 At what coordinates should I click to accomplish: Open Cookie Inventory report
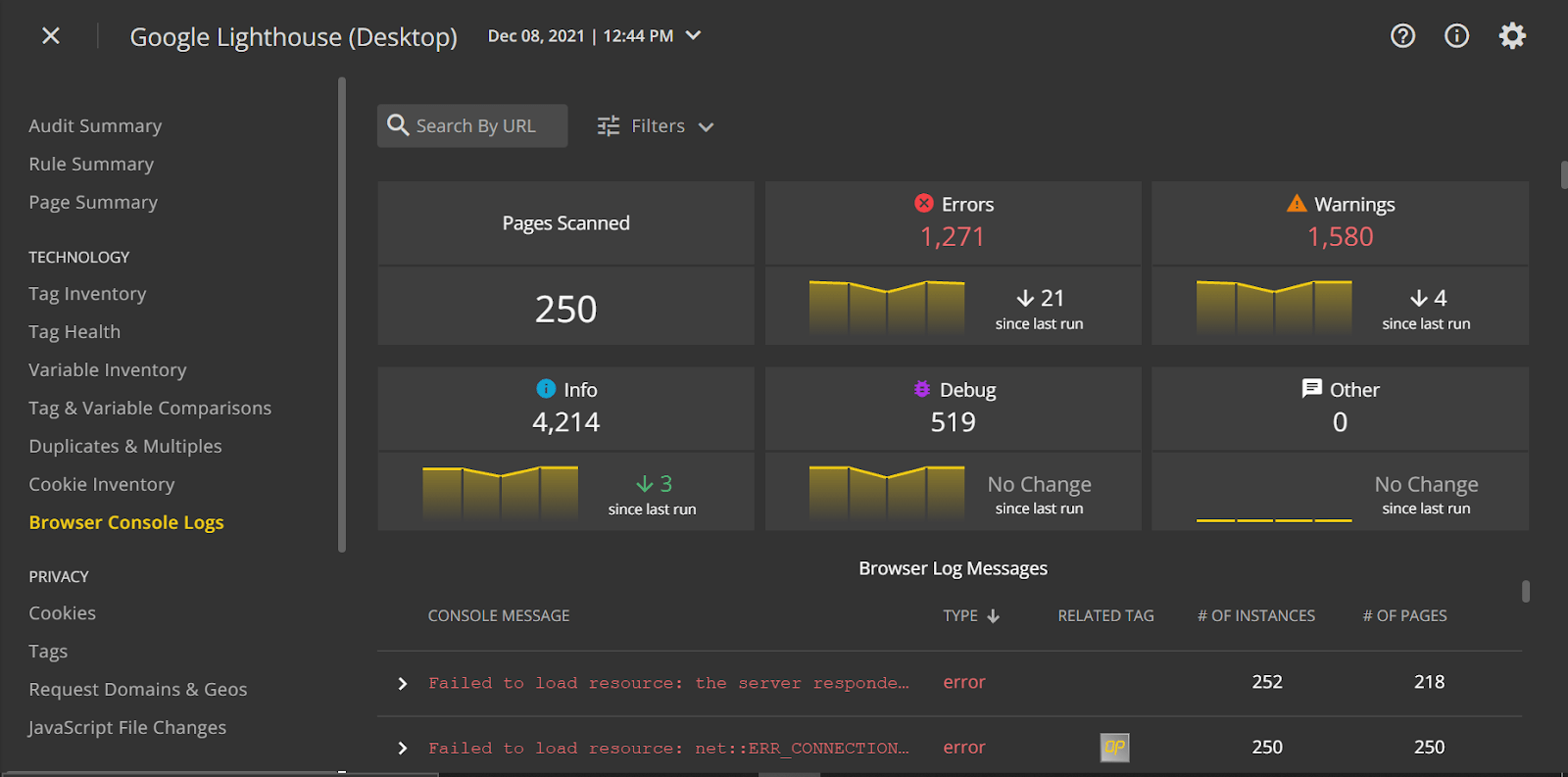coord(102,485)
